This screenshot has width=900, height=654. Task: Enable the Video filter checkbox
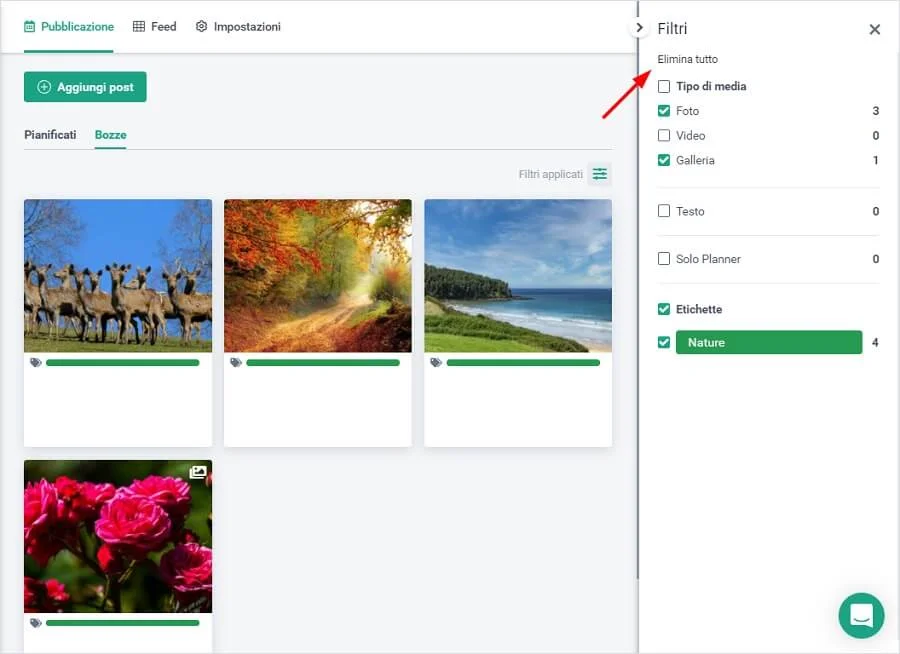coord(664,136)
